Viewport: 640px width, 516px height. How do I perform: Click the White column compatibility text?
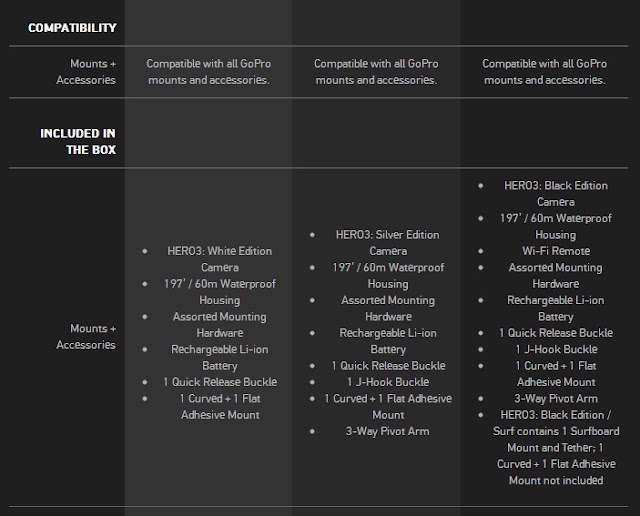[209, 72]
